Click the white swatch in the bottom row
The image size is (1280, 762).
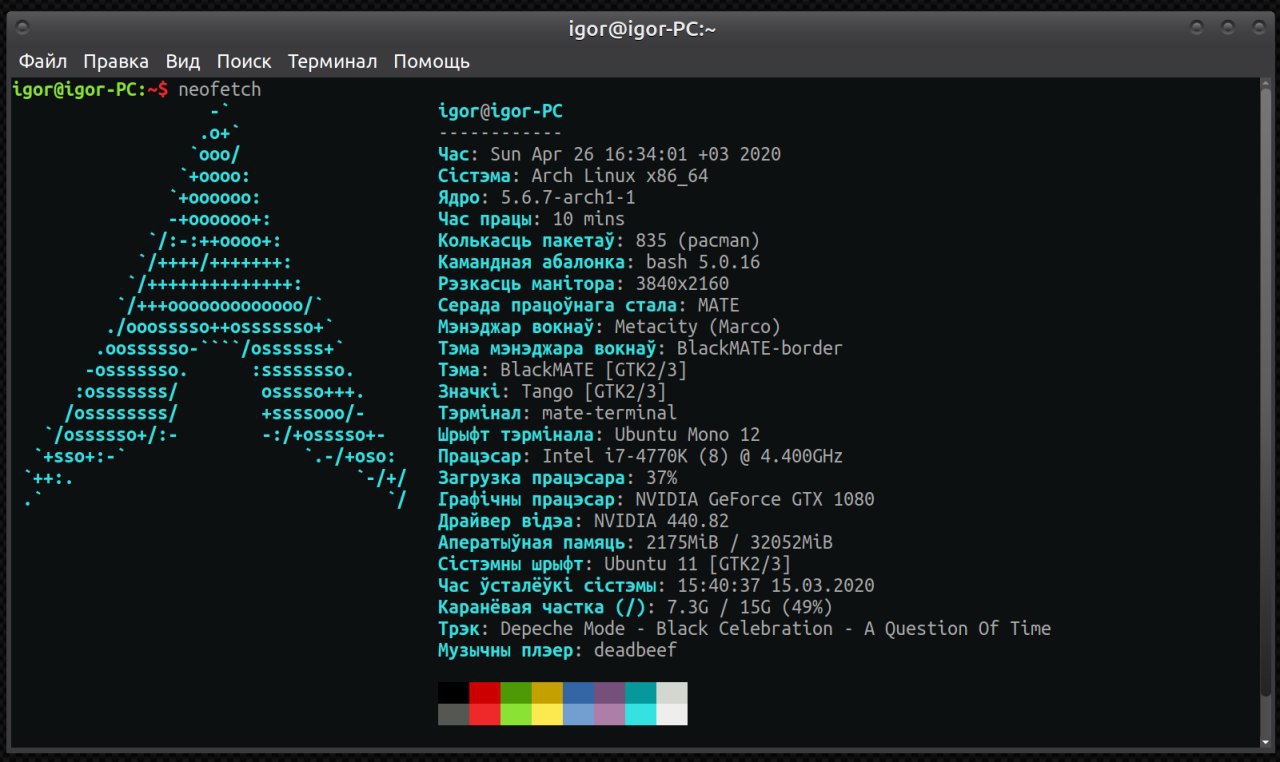pyautogui.click(x=672, y=714)
